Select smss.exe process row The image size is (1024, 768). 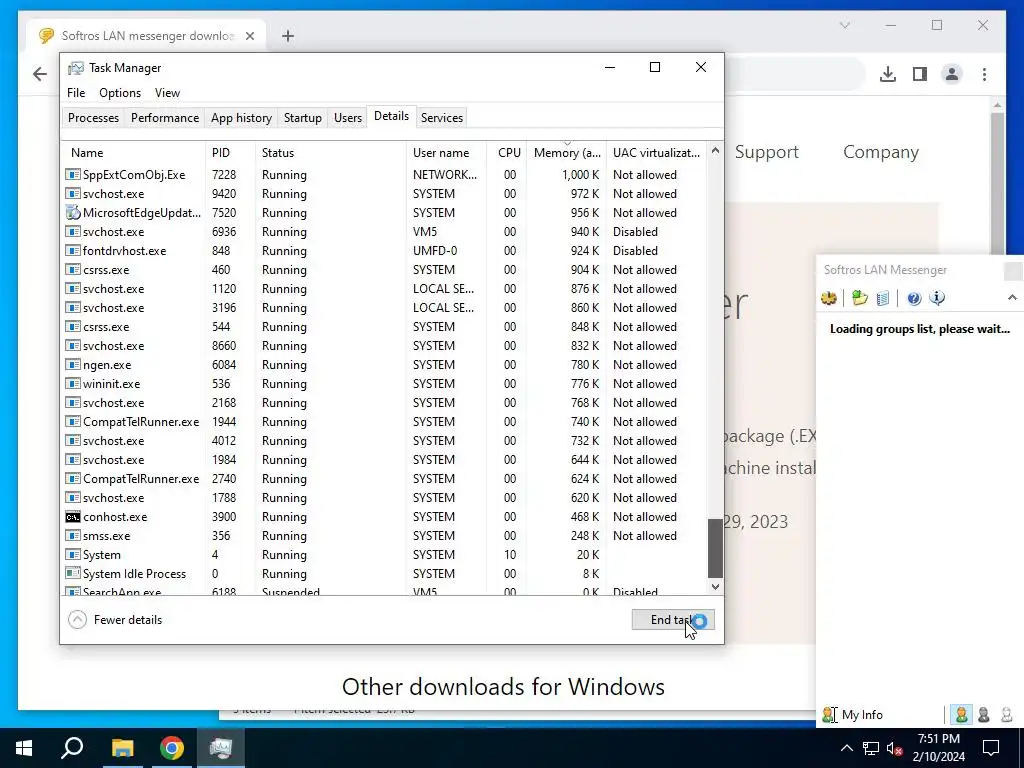point(385,536)
